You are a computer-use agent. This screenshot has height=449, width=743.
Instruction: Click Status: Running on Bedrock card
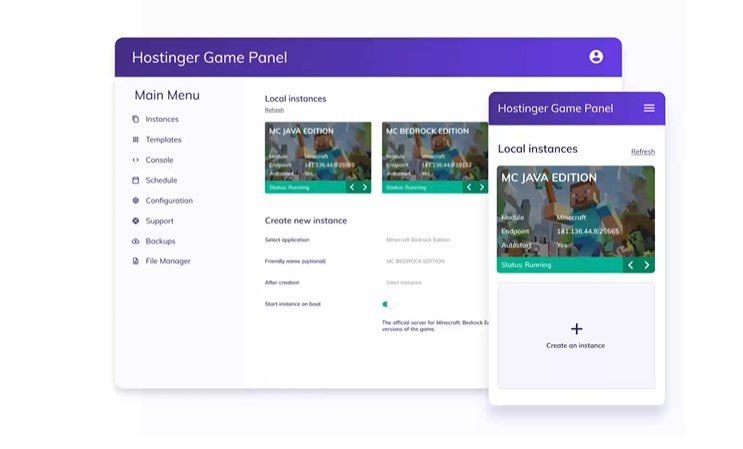point(406,188)
